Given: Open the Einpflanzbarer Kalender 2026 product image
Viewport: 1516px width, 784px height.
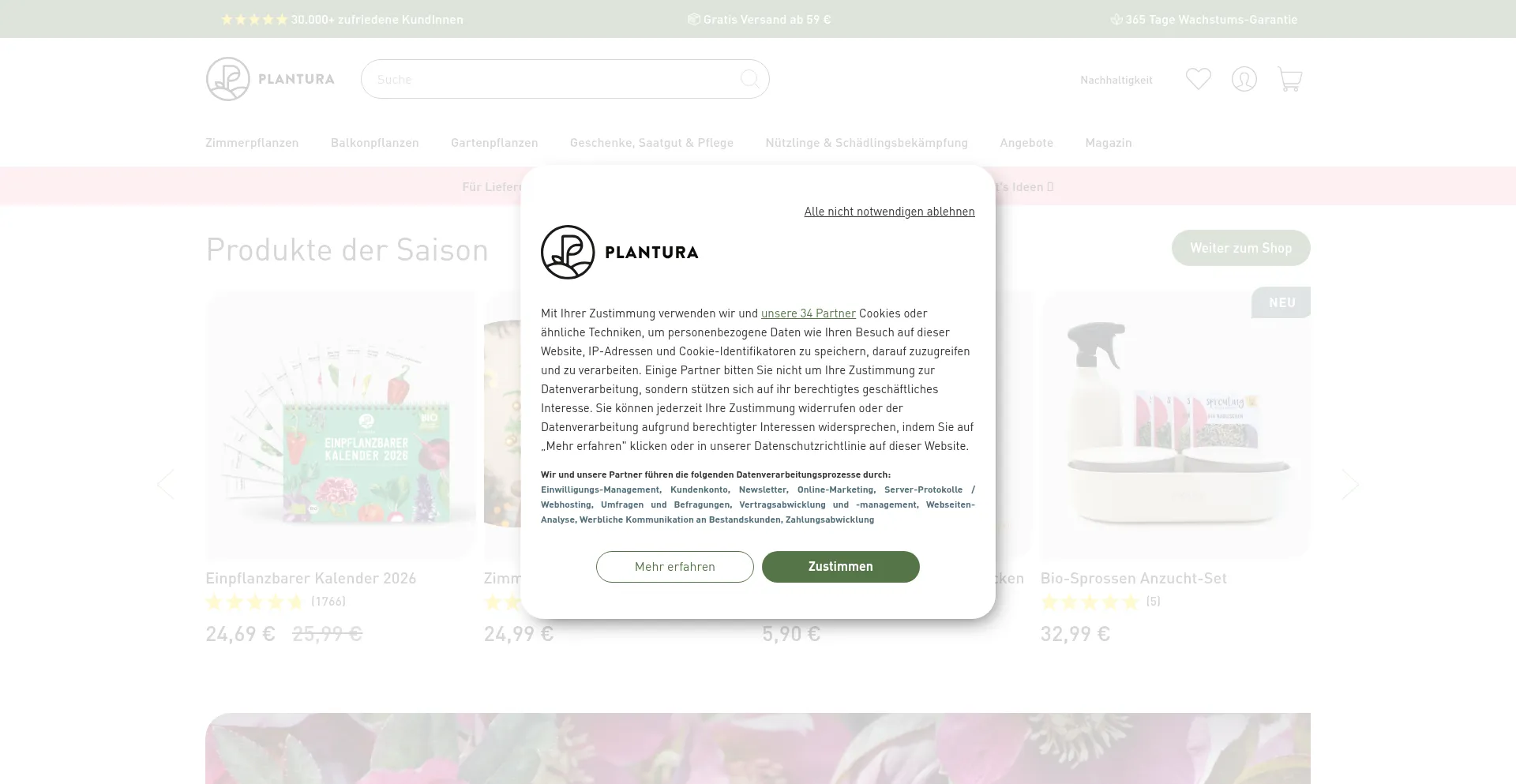Looking at the screenshot, I should coord(340,425).
